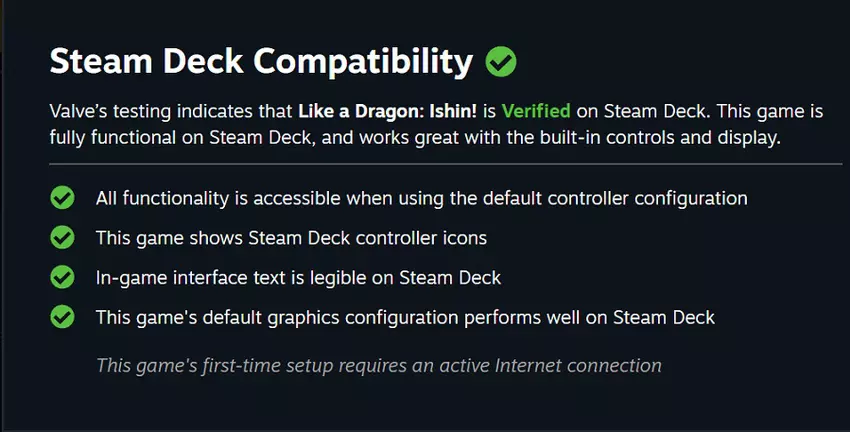Click the 'Valve's testing indicates that' phrase
Screen dimensions: 850x432
click(x=170, y=111)
